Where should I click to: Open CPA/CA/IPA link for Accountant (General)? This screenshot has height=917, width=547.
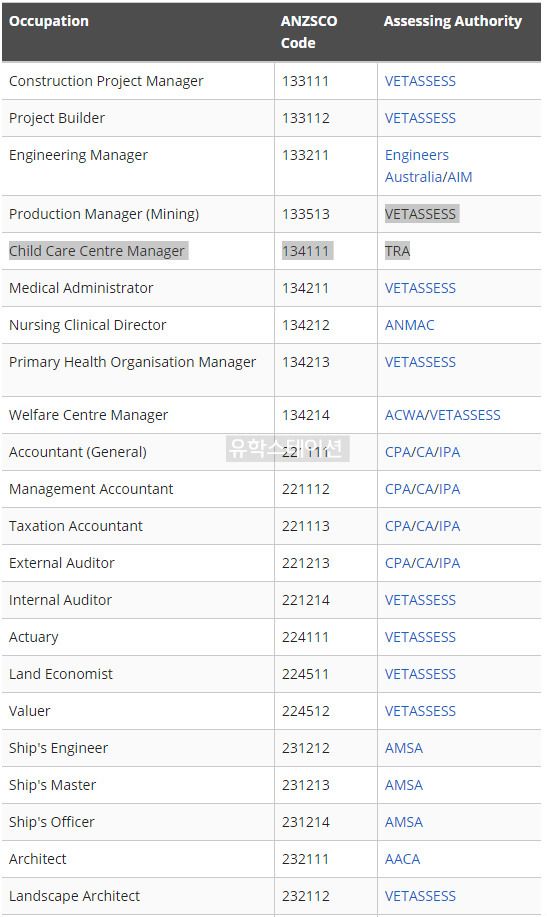tap(422, 451)
